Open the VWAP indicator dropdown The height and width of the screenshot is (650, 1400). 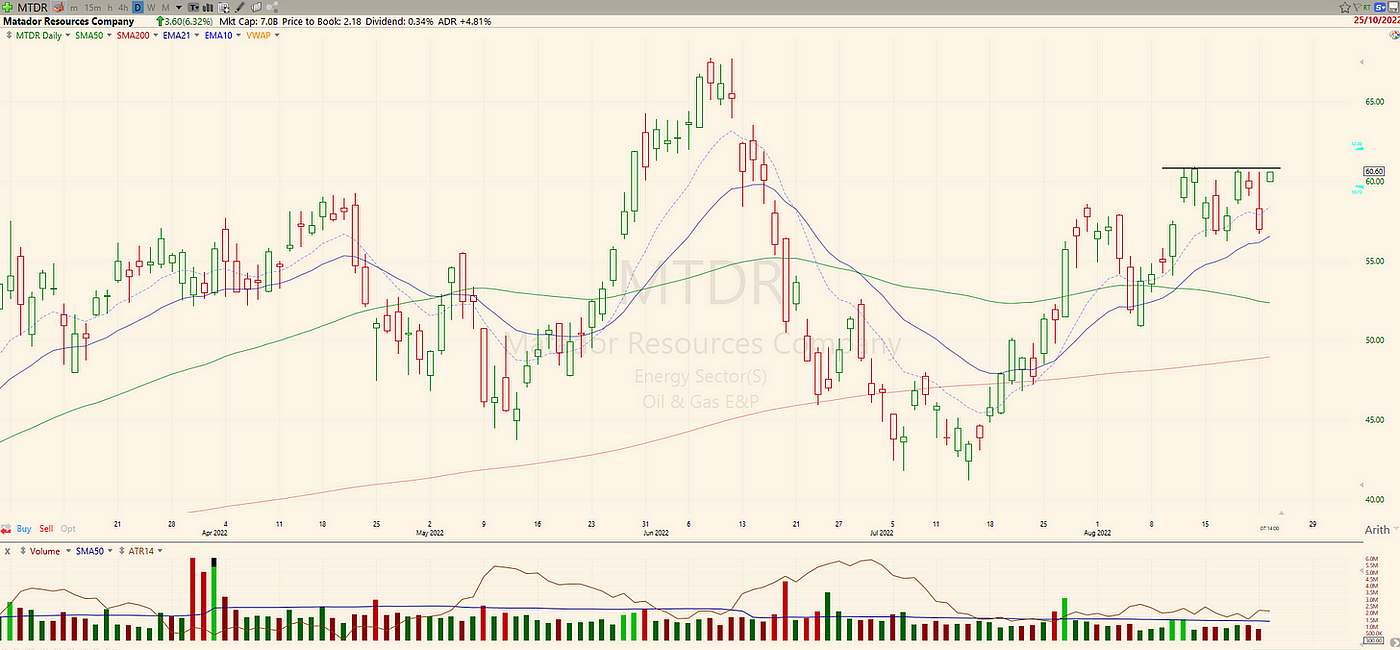coord(277,35)
